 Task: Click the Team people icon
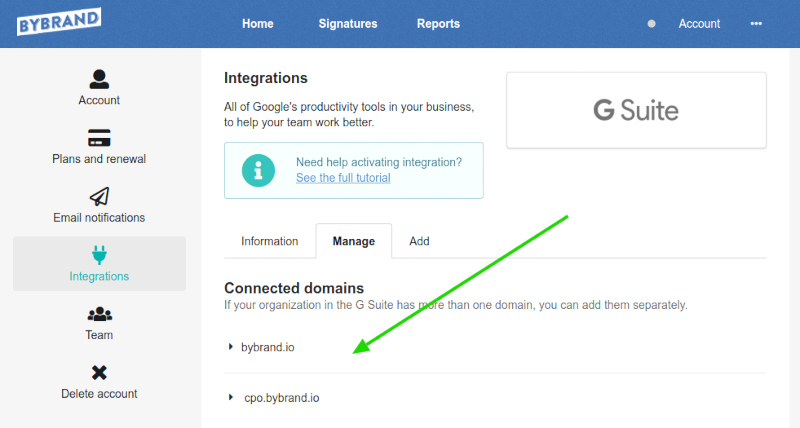tap(99, 314)
